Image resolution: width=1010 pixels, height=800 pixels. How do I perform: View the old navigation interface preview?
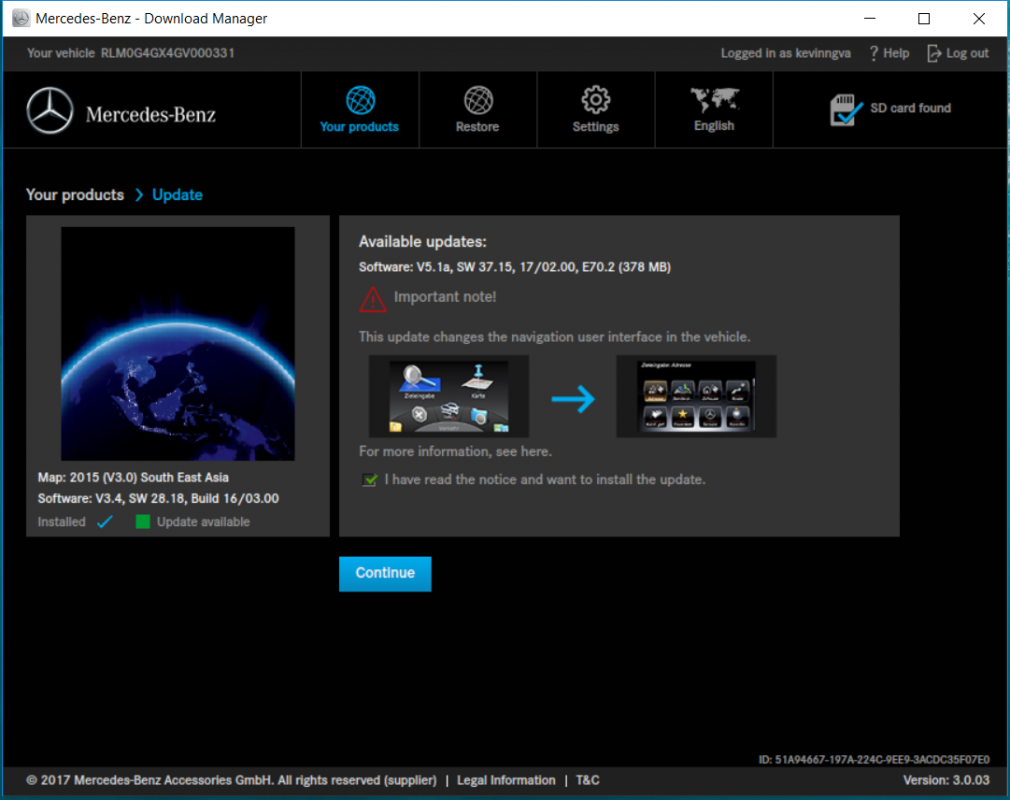(448, 396)
